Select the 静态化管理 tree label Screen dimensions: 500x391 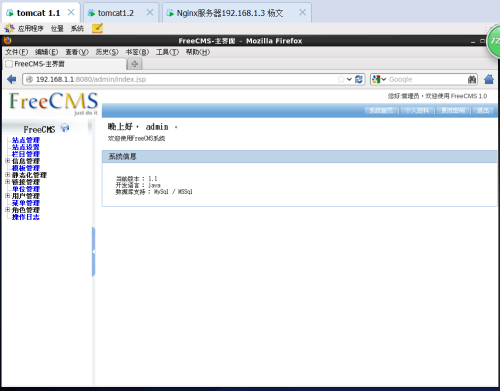29,175
